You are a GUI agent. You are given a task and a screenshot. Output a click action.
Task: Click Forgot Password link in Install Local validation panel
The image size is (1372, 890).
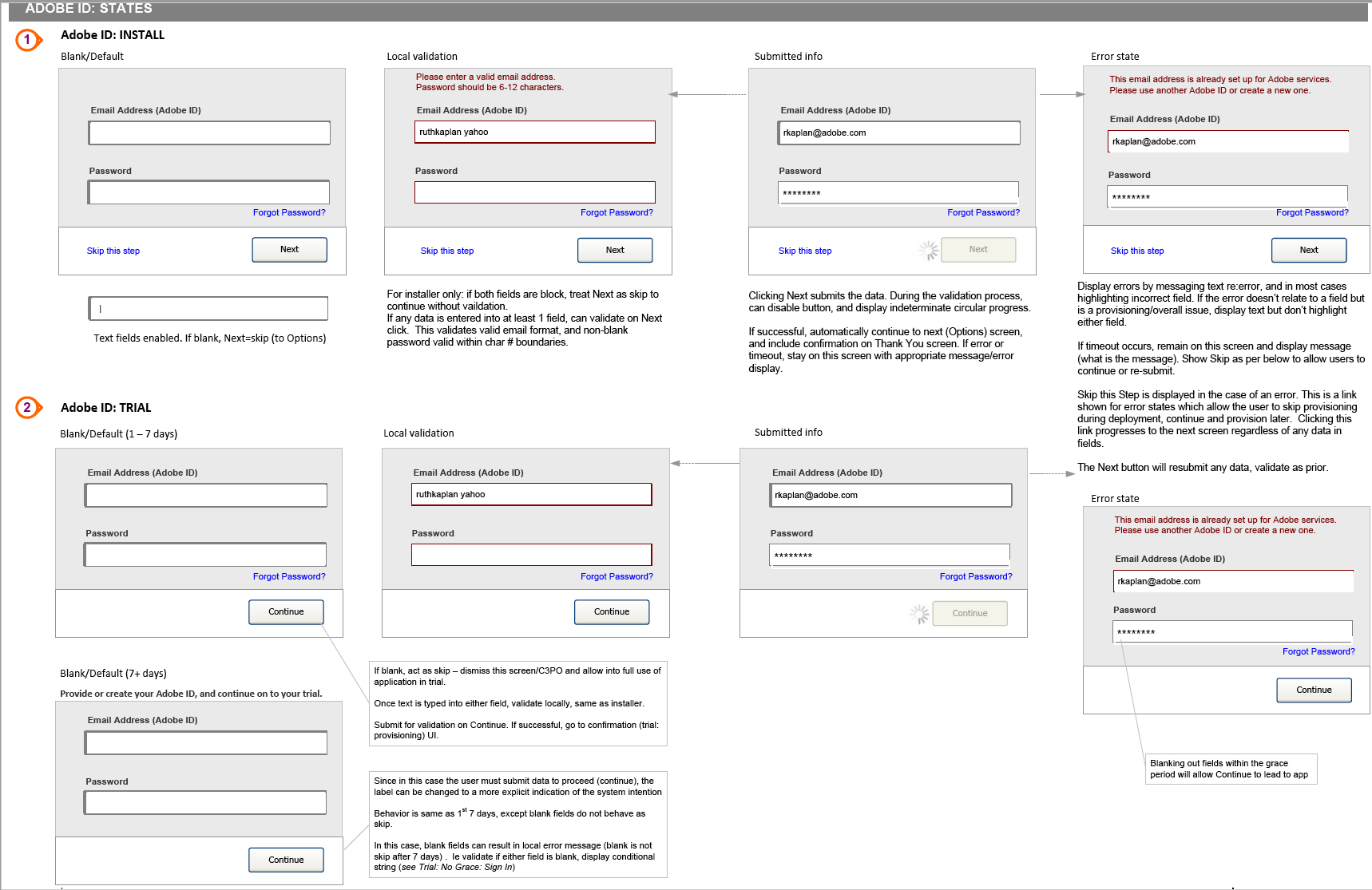tap(617, 212)
